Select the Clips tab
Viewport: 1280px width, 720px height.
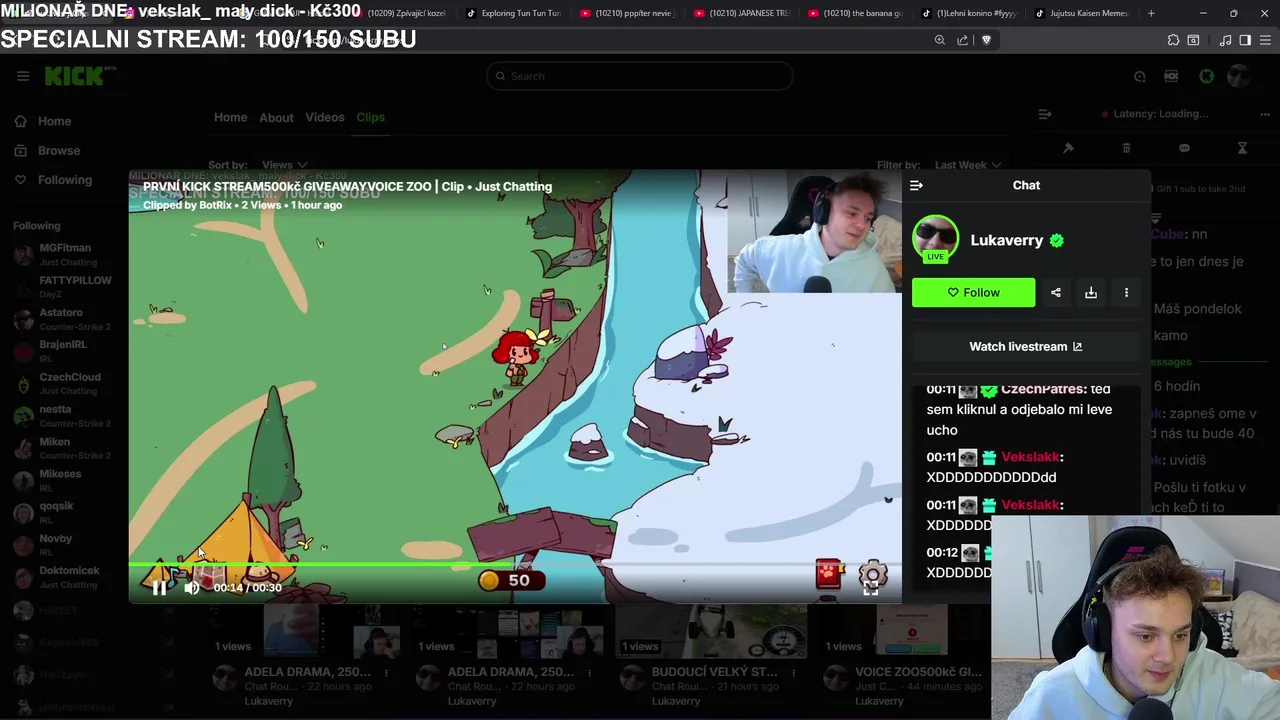[370, 117]
